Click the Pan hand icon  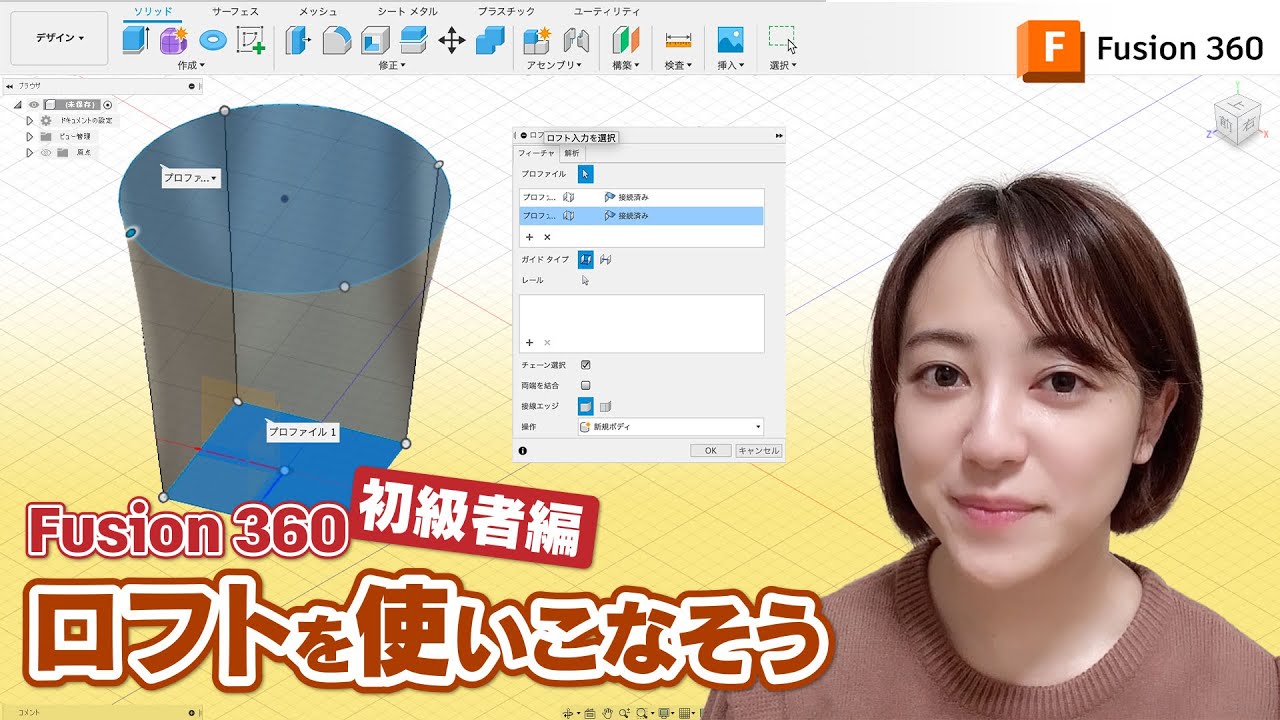click(607, 713)
